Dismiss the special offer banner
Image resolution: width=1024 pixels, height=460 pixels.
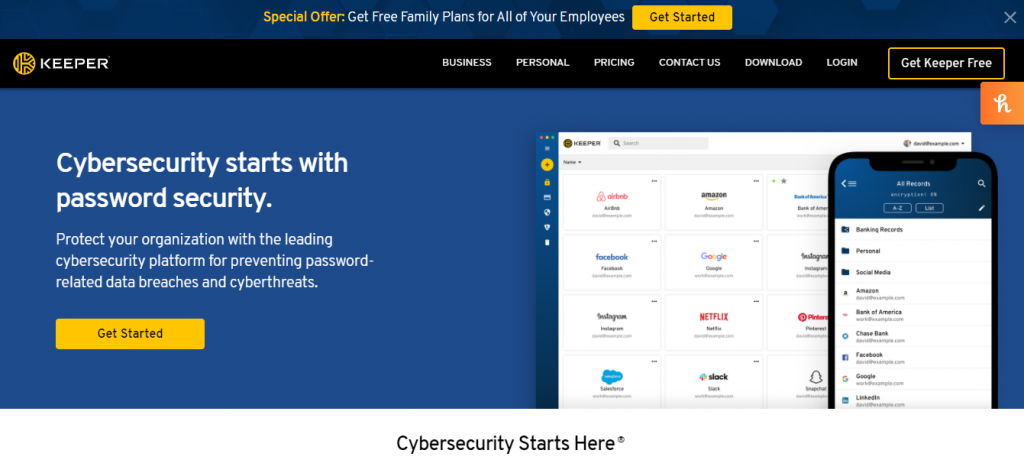pyautogui.click(x=1010, y=18)
